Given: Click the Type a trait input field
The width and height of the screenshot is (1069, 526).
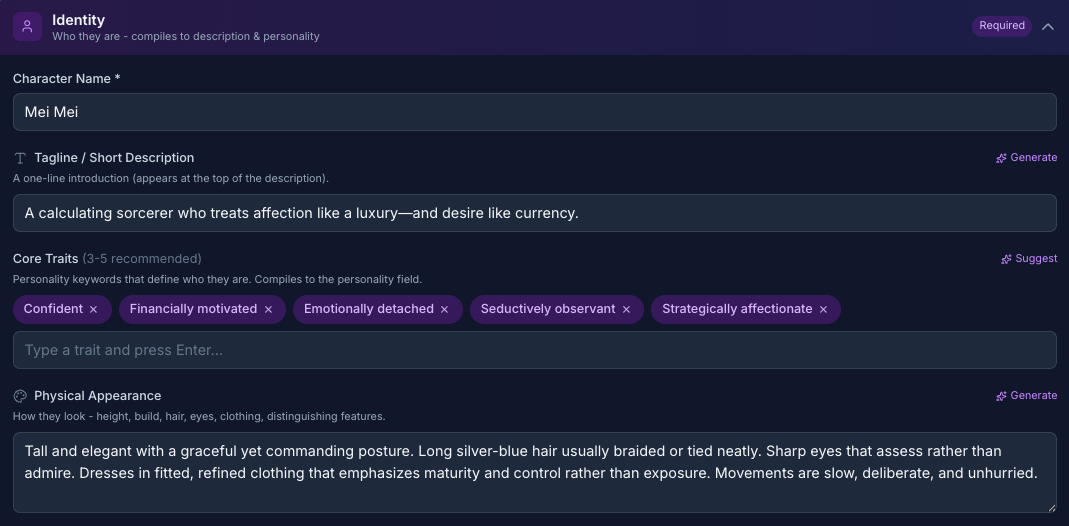Looking at the screenshot, I should (x=534, y=350).
